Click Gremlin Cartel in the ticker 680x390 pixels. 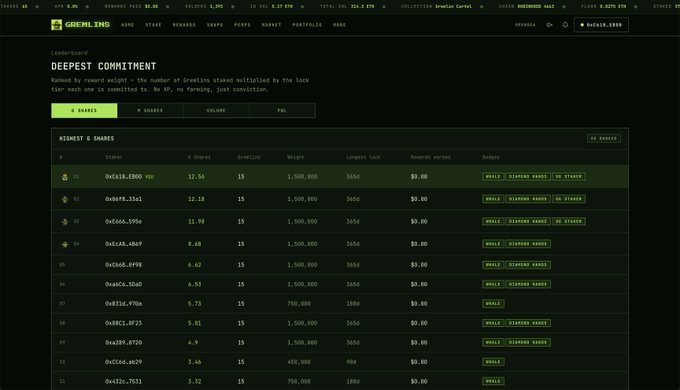[453, 7]
